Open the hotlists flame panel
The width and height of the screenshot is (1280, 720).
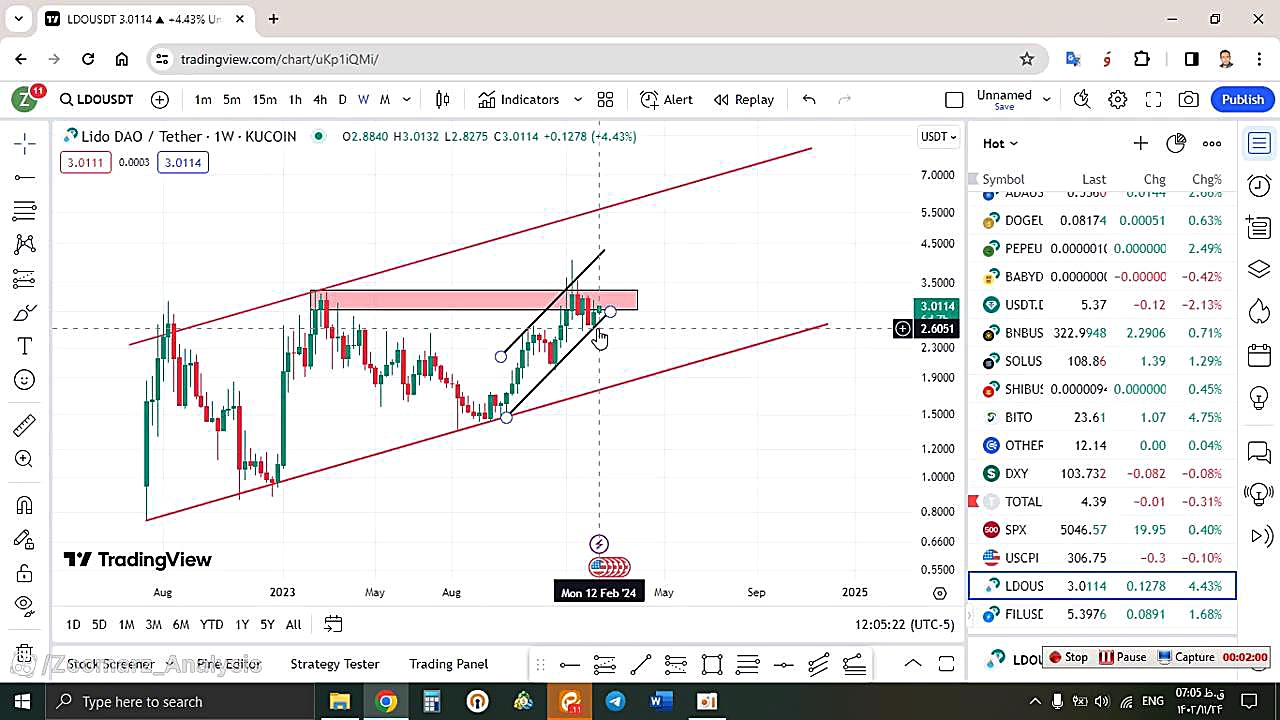[x=1259, y=312]
